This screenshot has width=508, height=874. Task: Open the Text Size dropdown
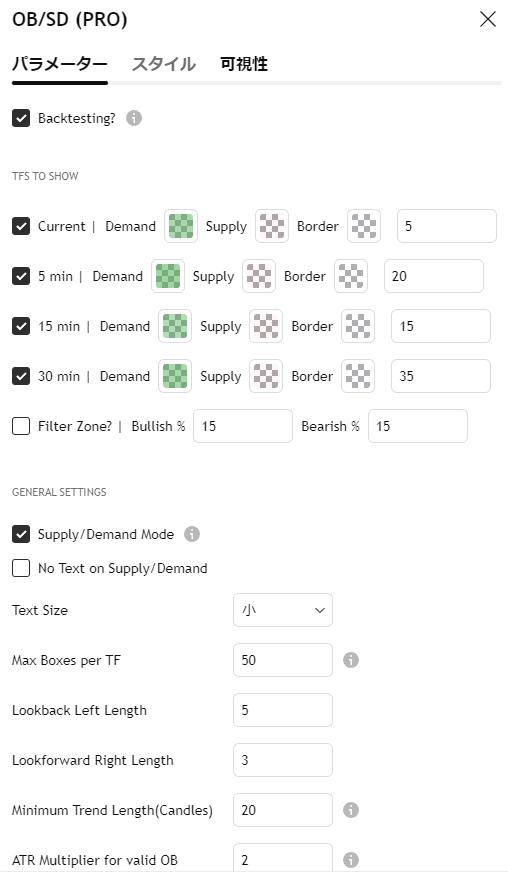click(283, 610)
